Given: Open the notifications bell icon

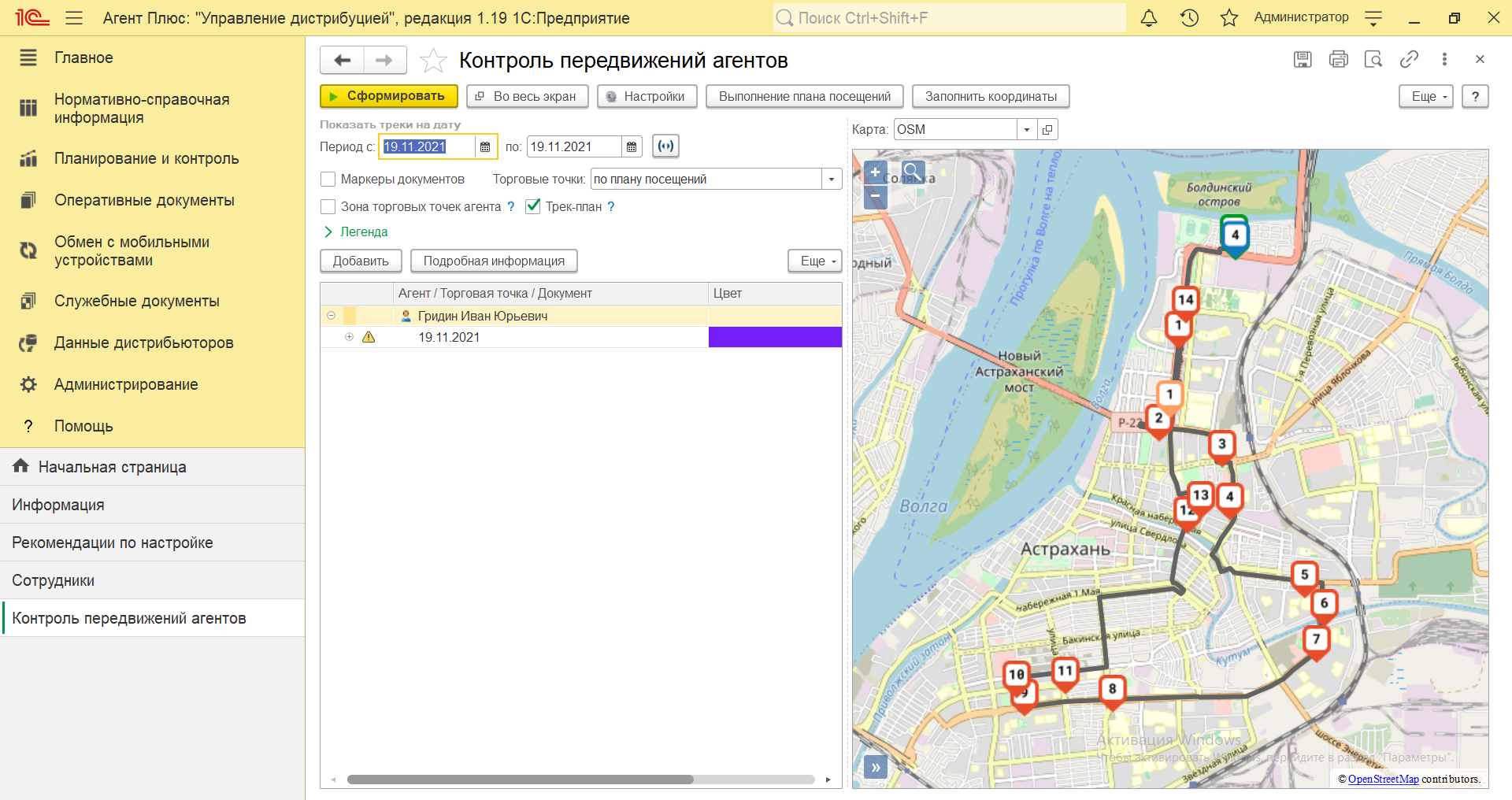Looking at the screenshot, I should pos(1149,18).
